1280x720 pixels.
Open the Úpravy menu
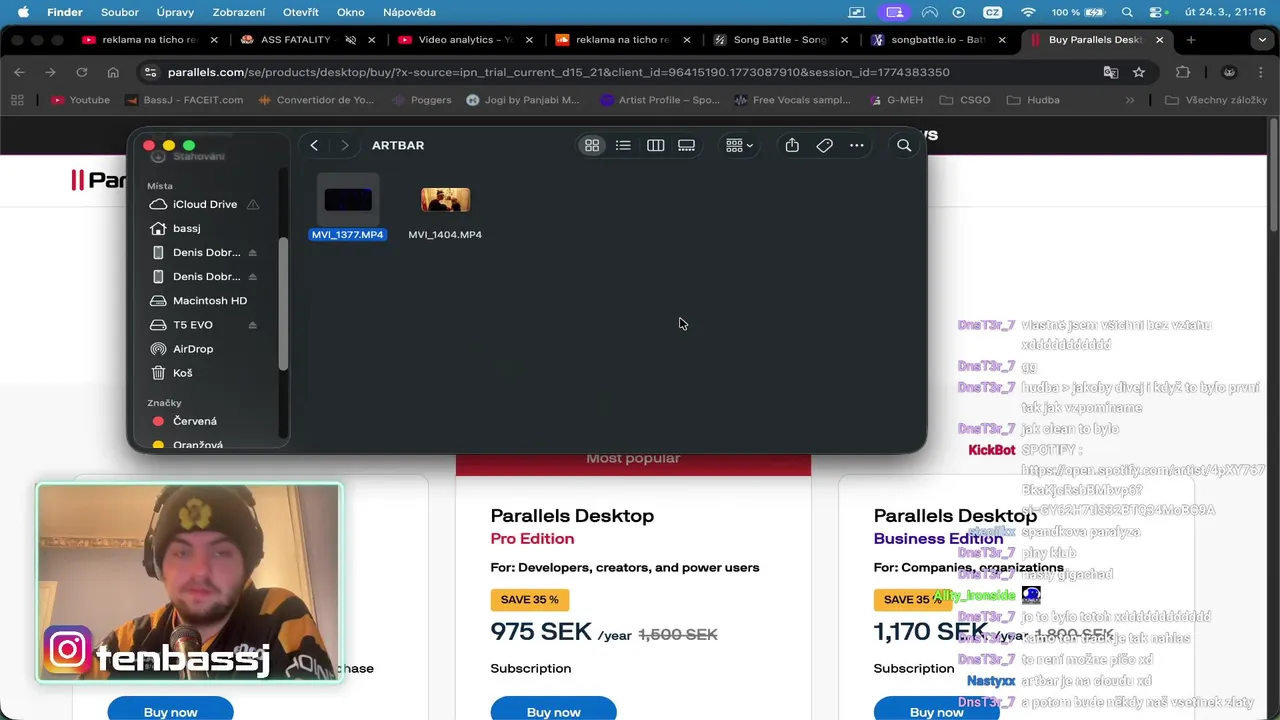click(x=175, y=12)
